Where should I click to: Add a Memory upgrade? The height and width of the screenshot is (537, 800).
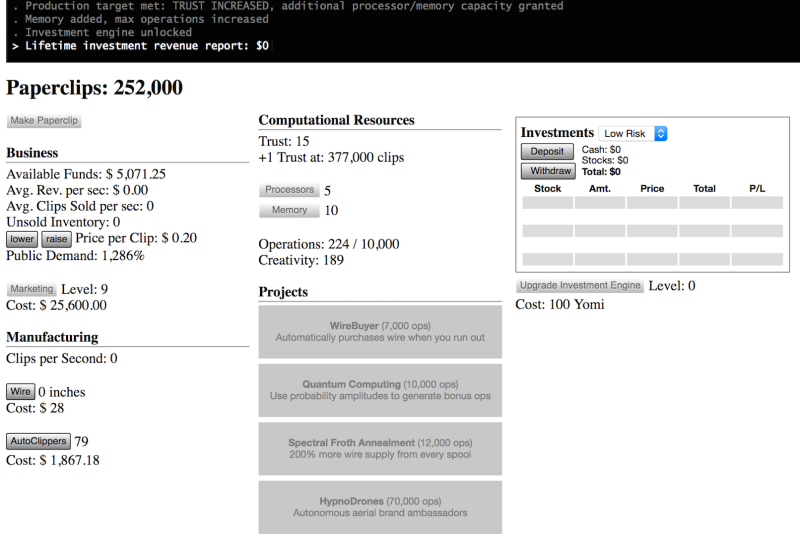click(289, 210)
